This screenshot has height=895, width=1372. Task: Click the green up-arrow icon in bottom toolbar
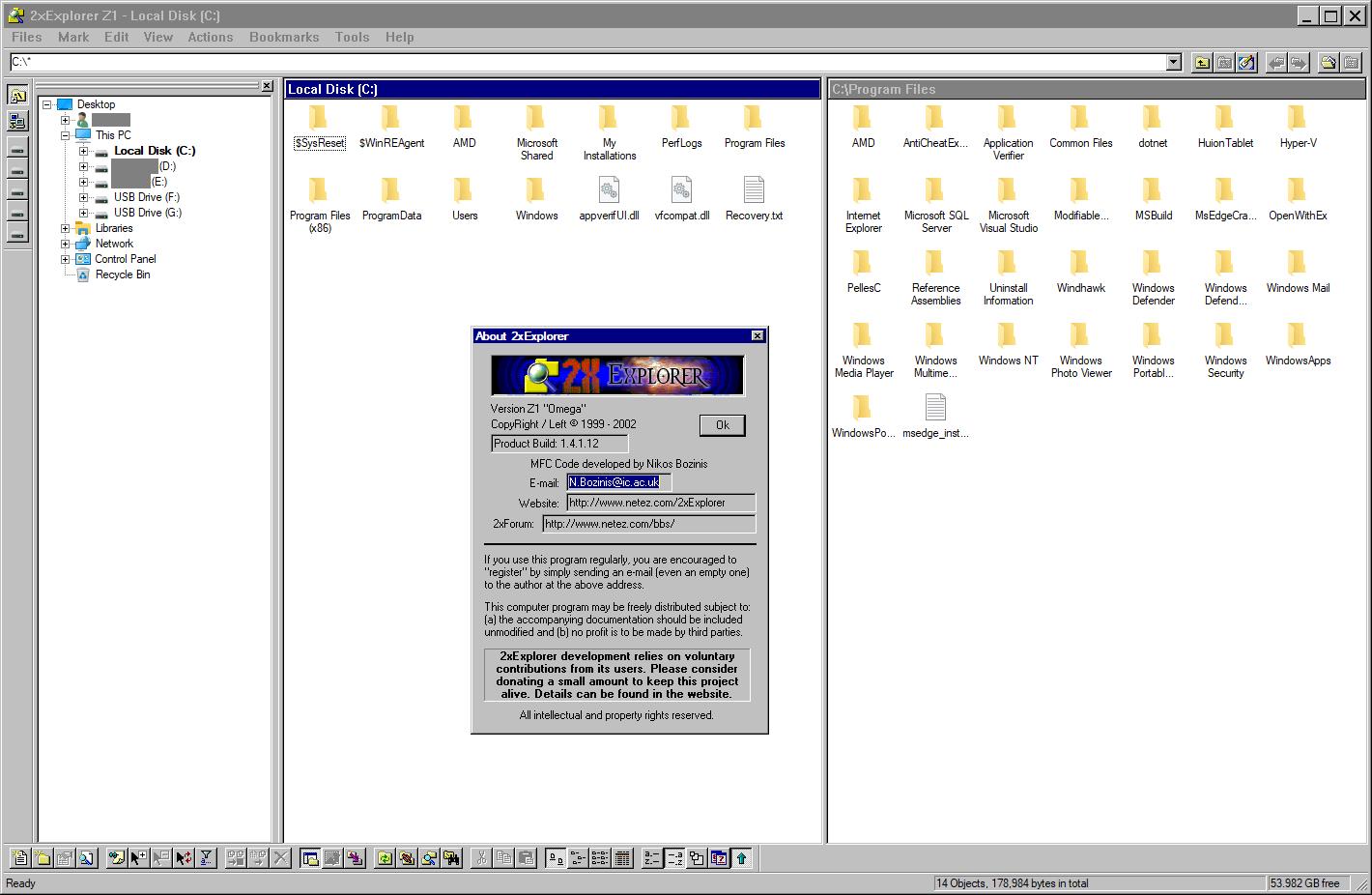[741, 857]
